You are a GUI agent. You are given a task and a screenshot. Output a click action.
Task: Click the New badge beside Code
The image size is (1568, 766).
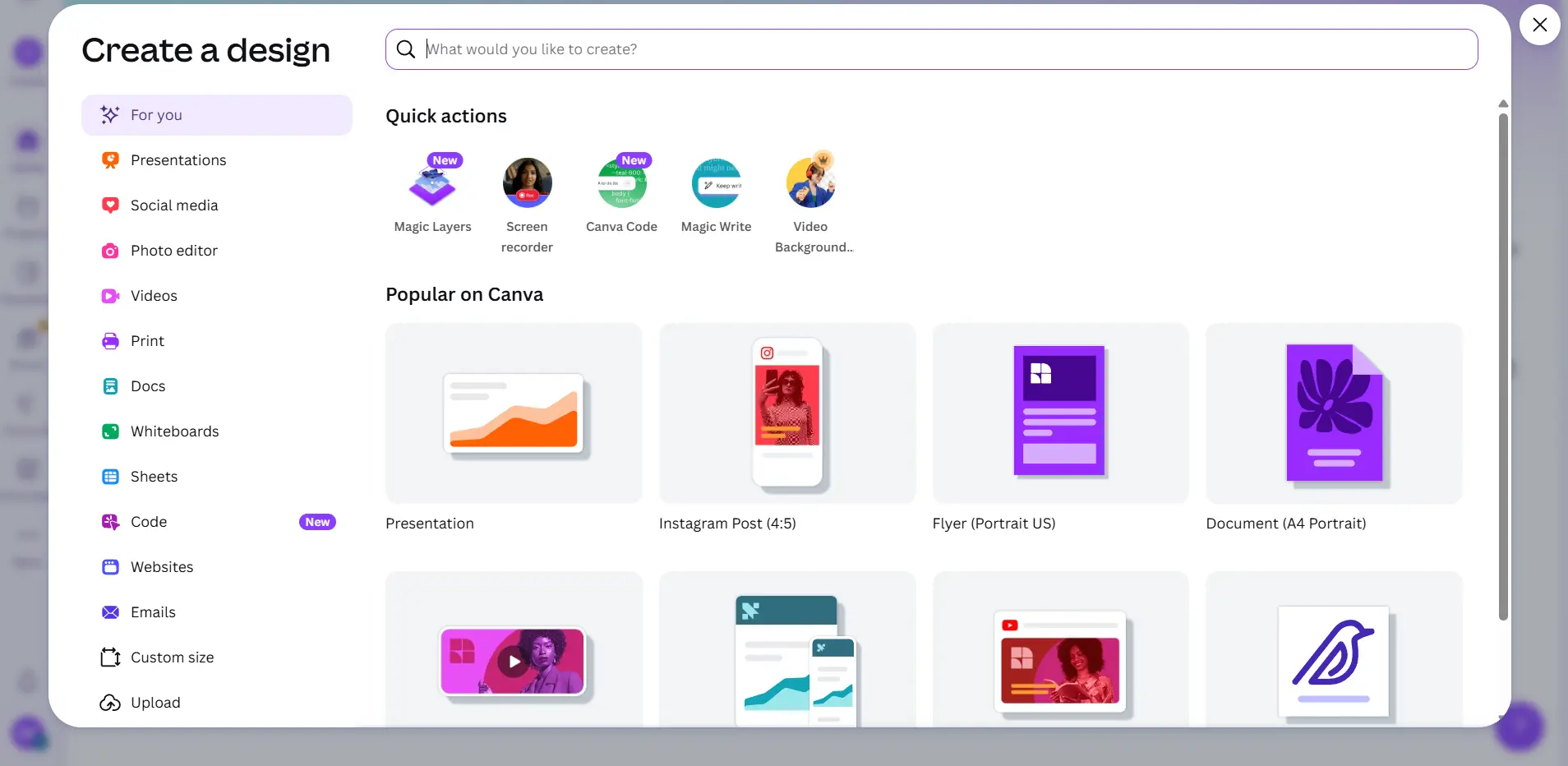[317, 522]
